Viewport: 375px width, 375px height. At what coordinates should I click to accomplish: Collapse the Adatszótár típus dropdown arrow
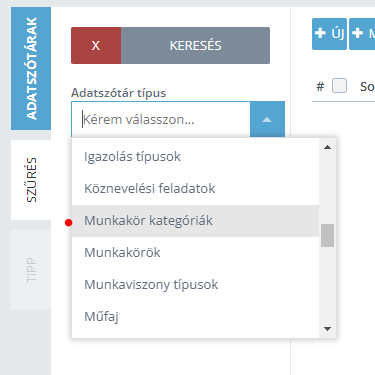tap(267, 119)
